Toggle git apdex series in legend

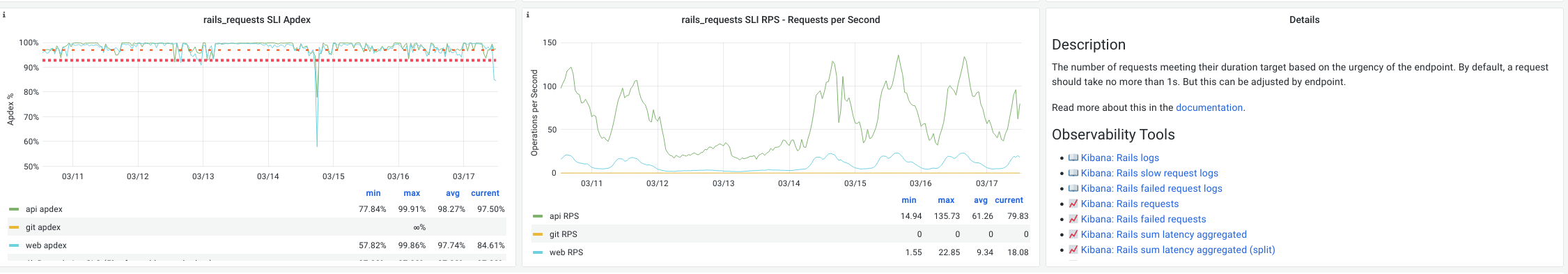[x=43, y=227]
